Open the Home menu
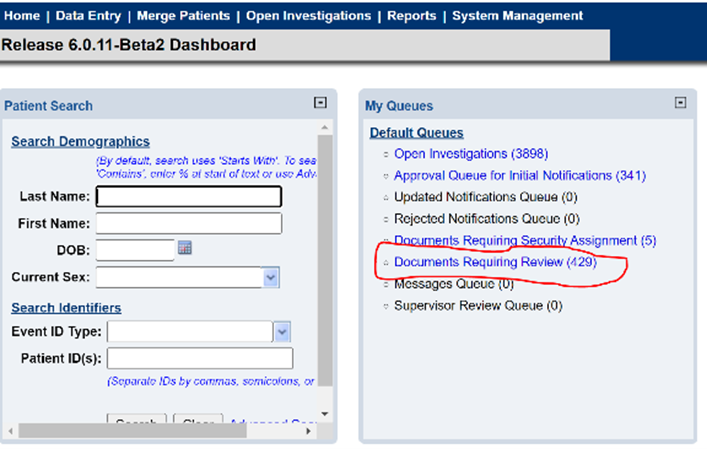707x449 pixels. click(23, 16)
